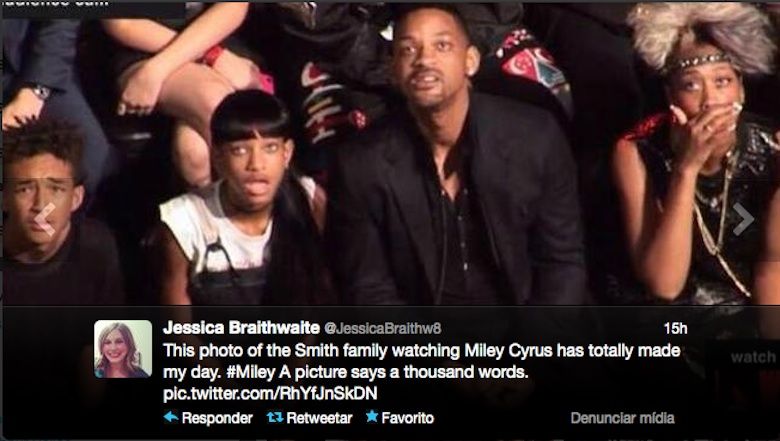This screenshot has width=780, height=441.
Task: Open the @JessicaBraithw8 handle
Action: point(383,329)
